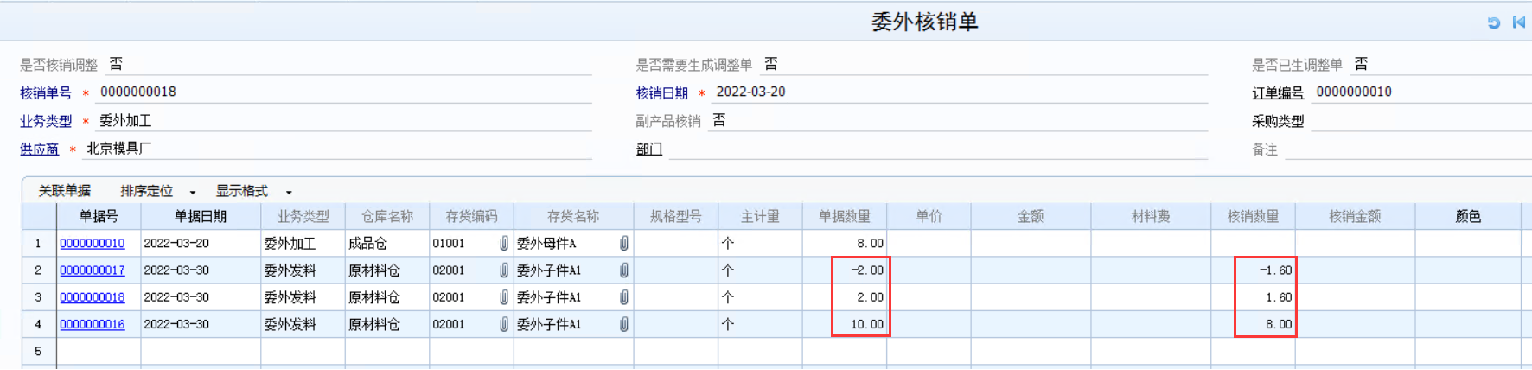Image resolution: width=1532 pixels, height=370 pixels.
Task: Click the 是否已生调整单 field value 否
Action: click(x=1361, y=64)
